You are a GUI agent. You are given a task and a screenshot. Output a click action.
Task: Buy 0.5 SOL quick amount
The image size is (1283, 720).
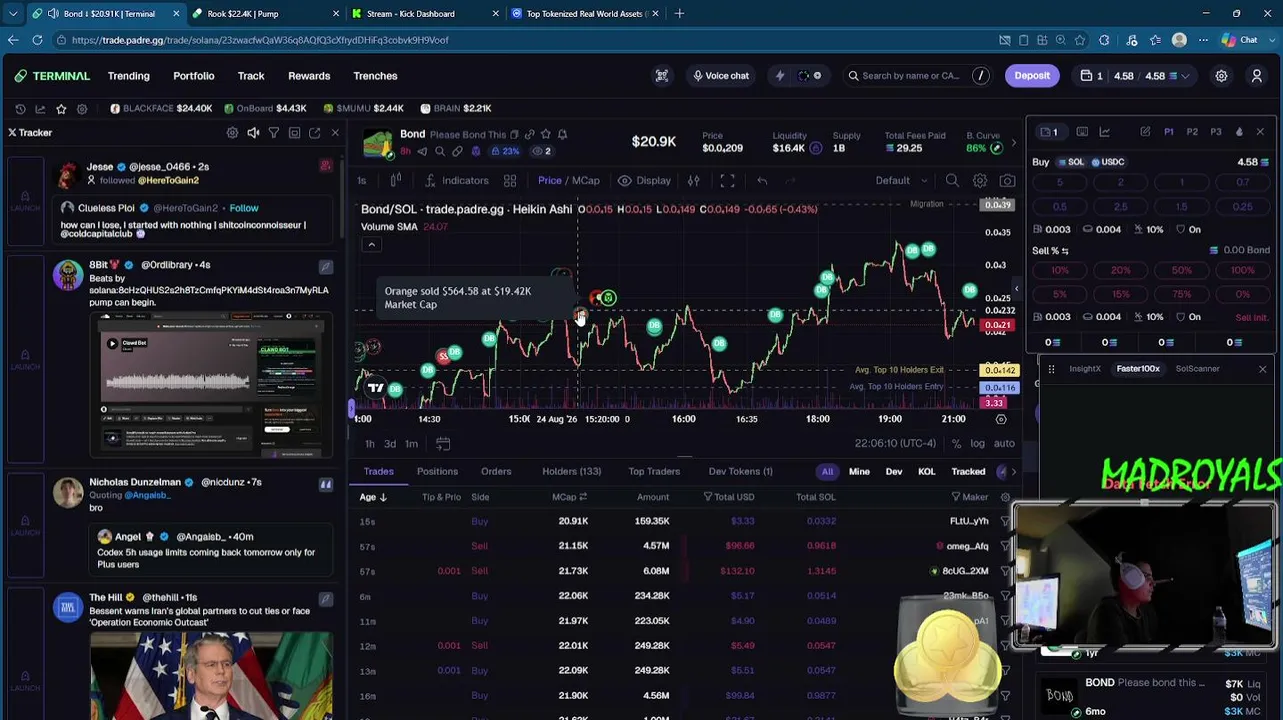[1059, 207]
